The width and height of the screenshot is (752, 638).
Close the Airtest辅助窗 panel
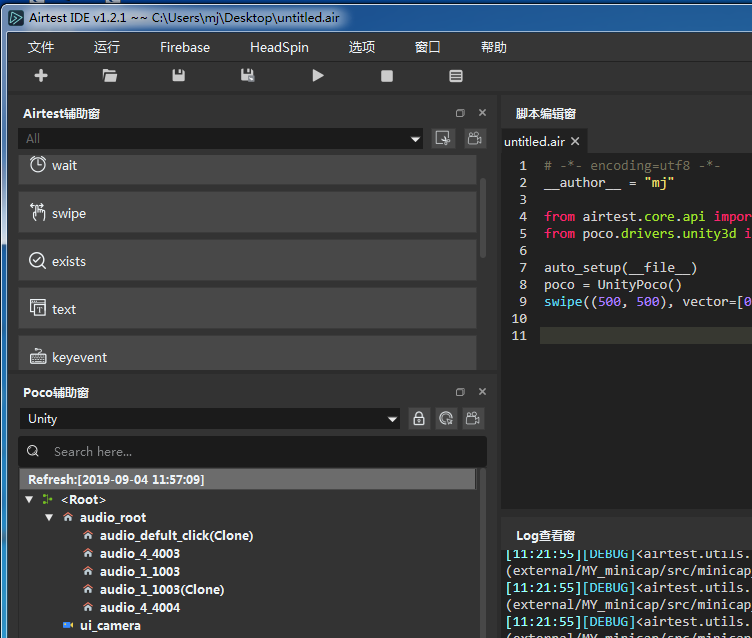click(482, 113)
